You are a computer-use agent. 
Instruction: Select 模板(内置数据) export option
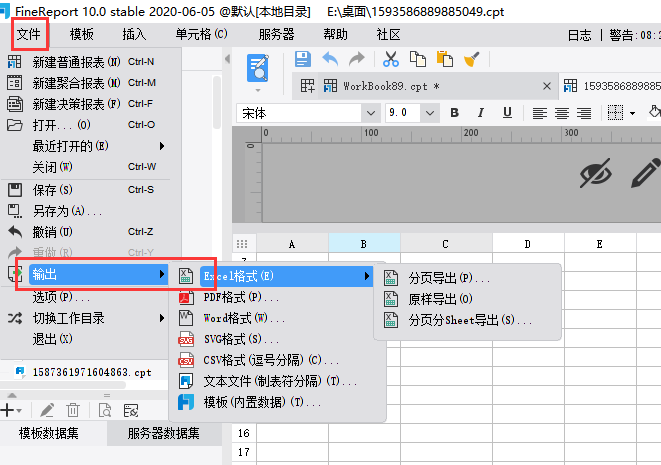coord(278,402)
